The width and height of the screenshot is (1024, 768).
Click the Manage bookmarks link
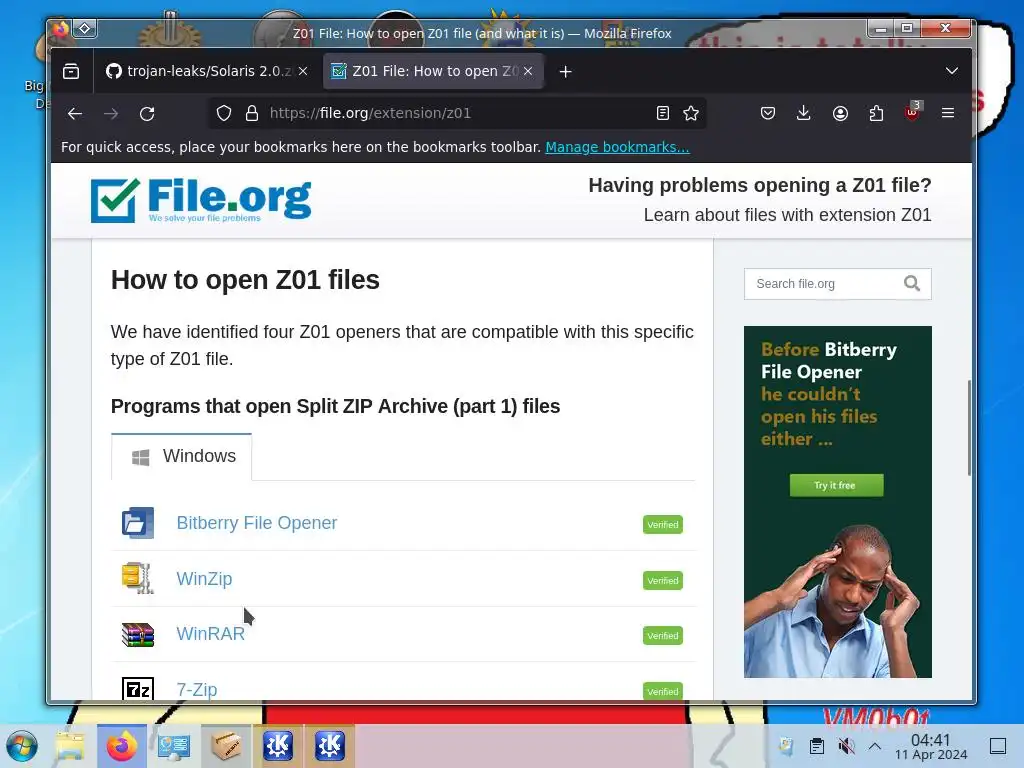pyautogui.click(x=617, y=147)
